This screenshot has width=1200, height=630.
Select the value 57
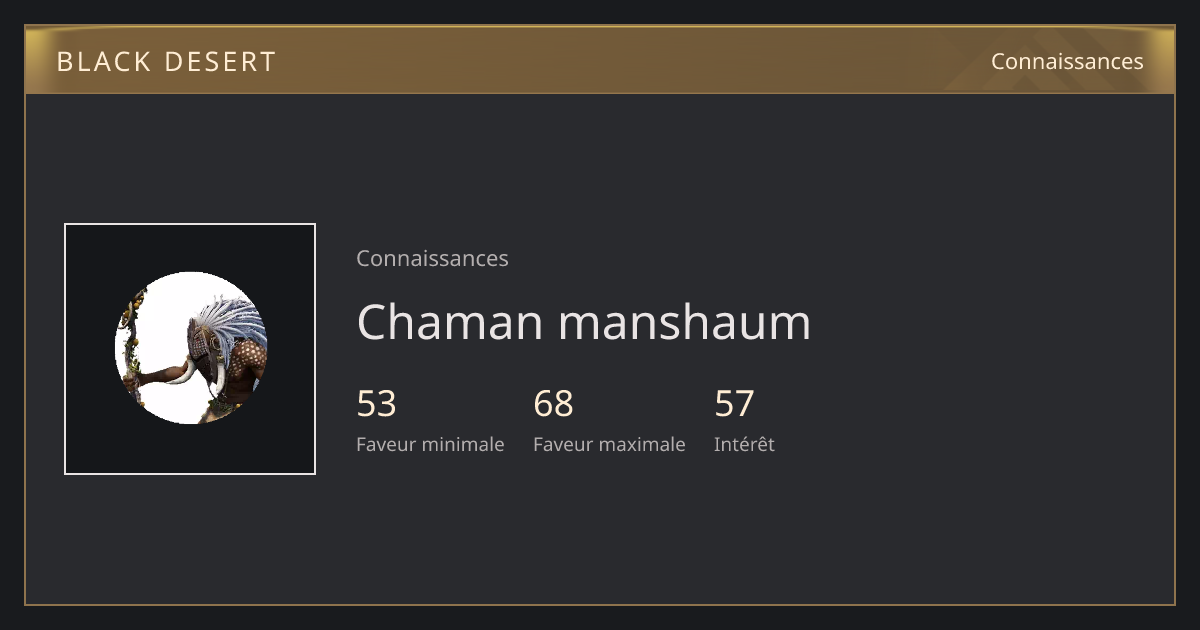(x=734, y=404)
